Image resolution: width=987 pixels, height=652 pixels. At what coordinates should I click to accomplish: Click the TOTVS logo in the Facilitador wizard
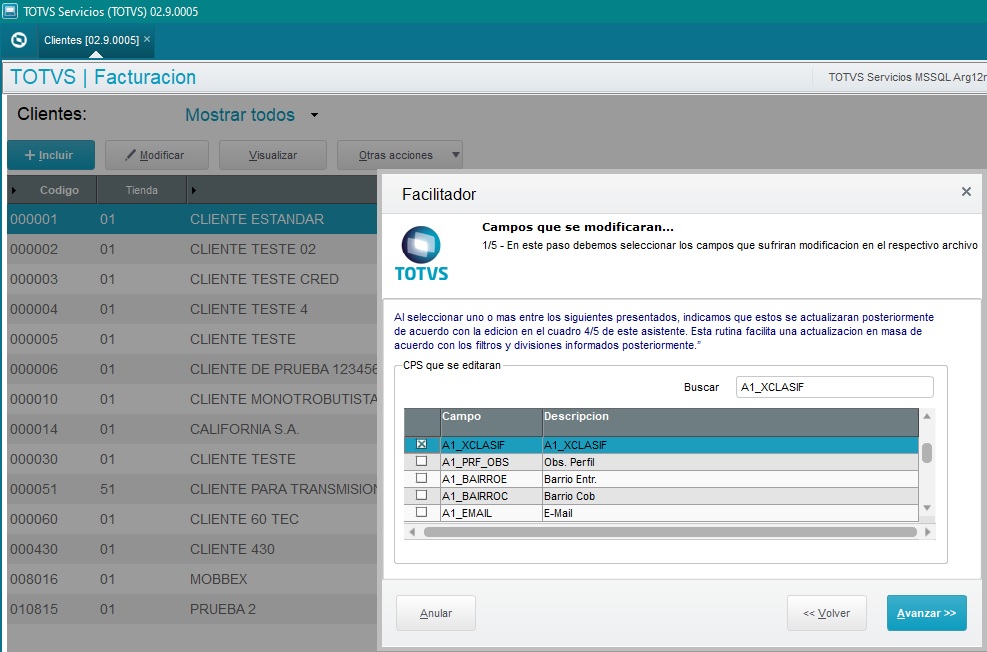coord(421,253)
